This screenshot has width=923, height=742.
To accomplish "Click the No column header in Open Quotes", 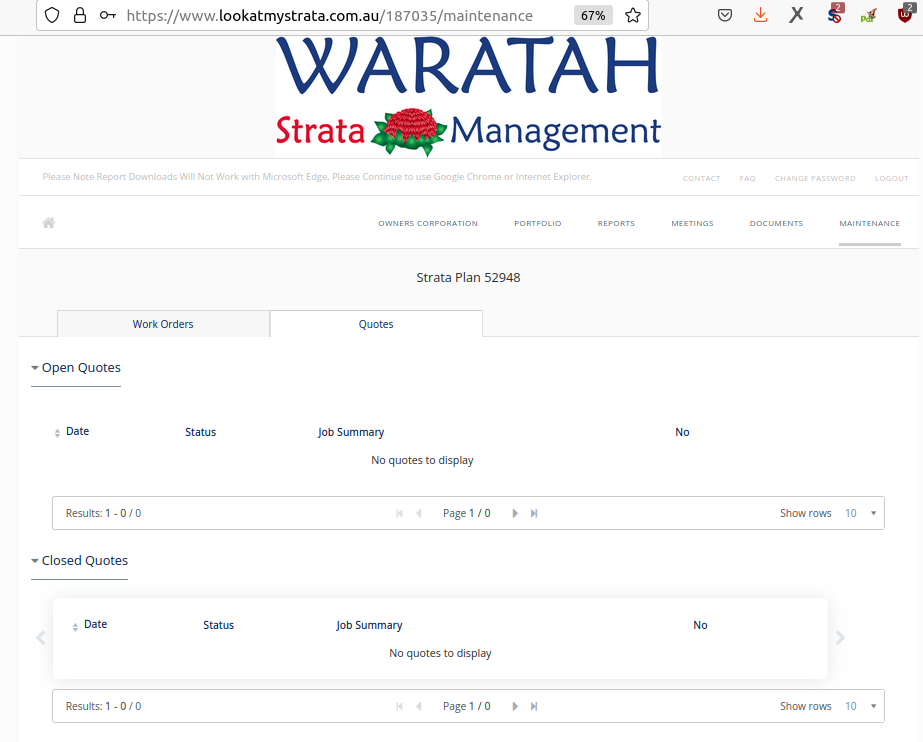I will 682,432.
